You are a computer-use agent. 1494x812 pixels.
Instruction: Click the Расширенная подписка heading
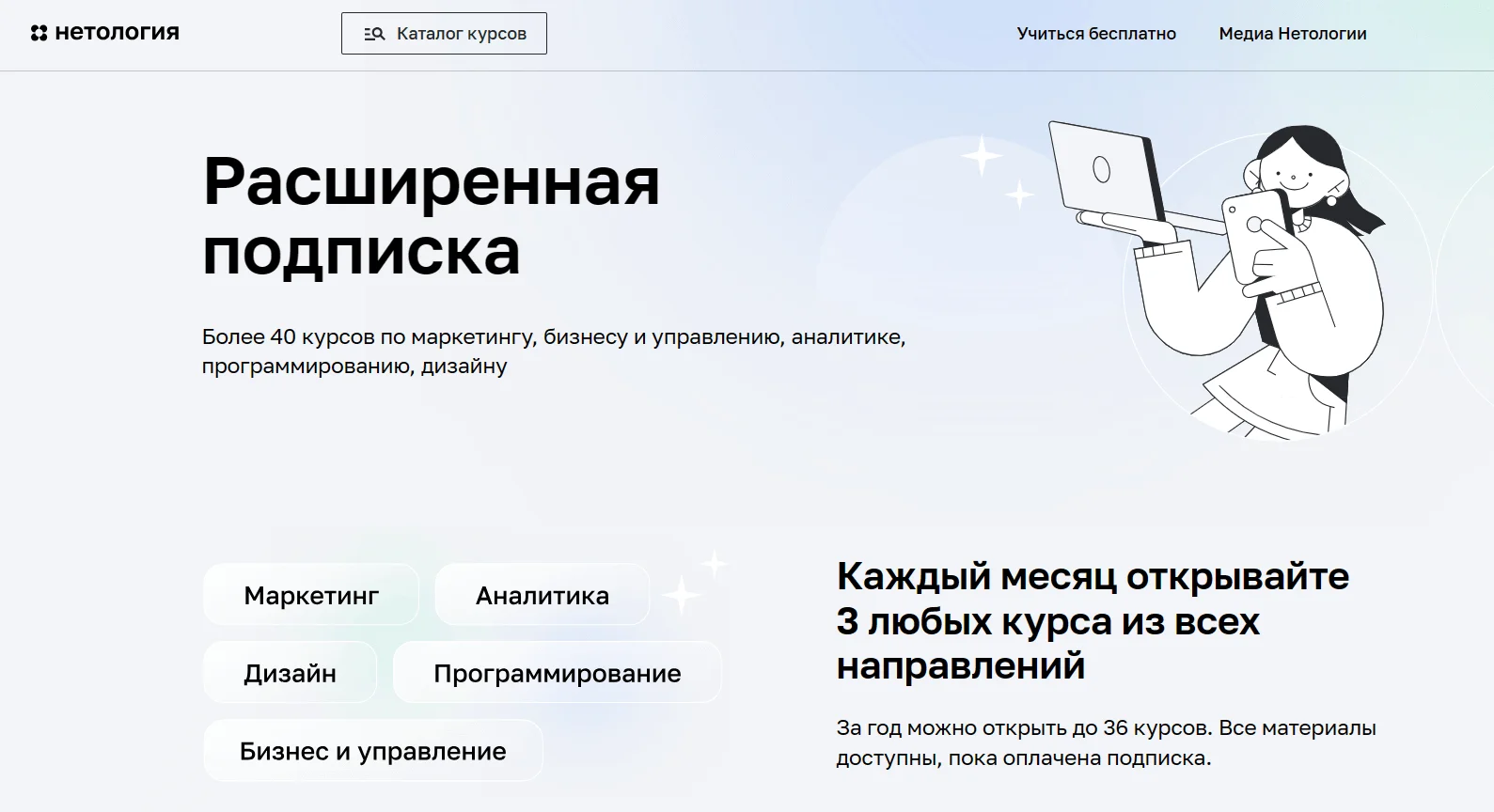(x=432, y=216)
